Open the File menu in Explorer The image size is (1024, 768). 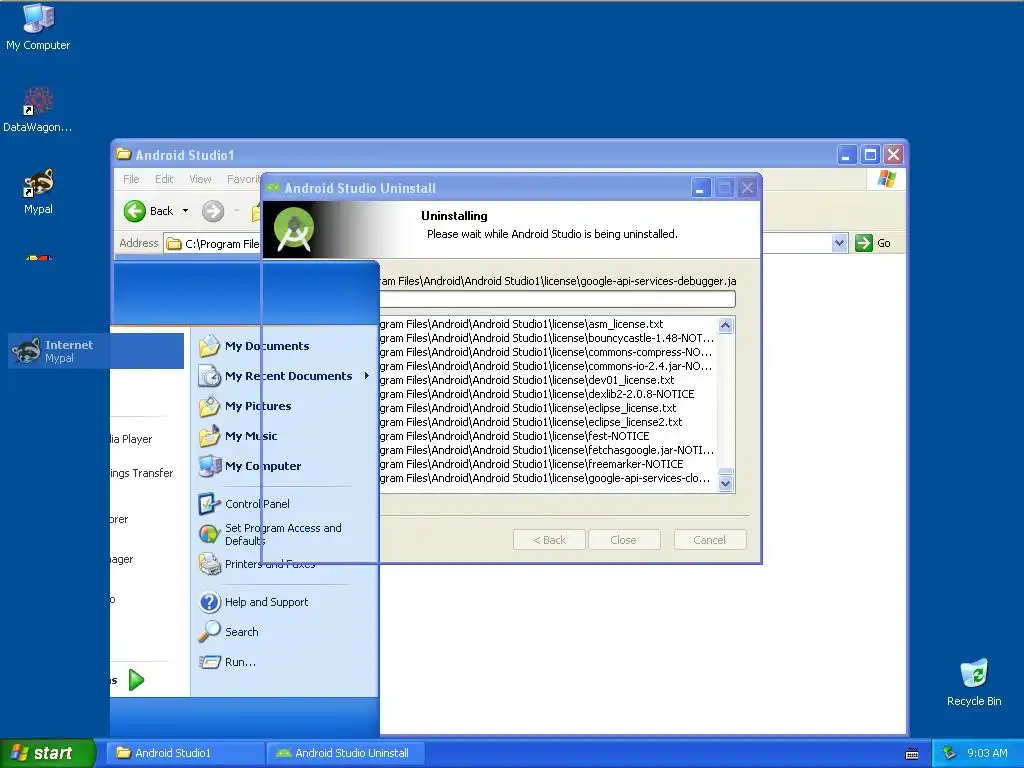pyautogui.click(x=131, y=179)
